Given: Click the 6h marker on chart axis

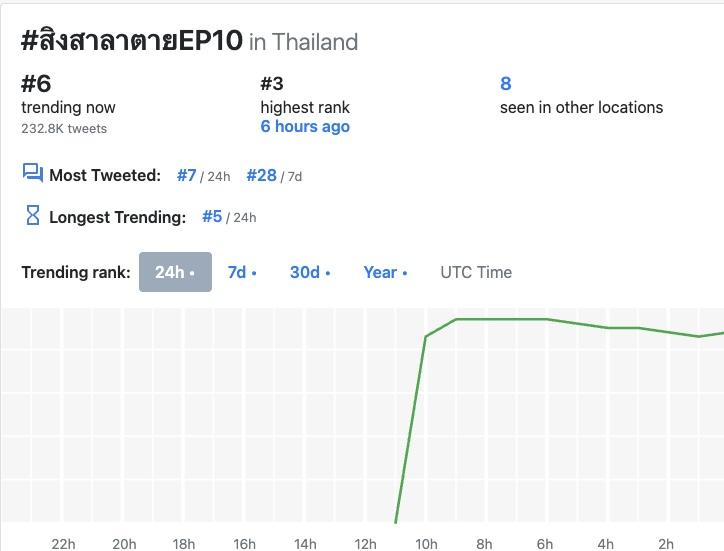Looking at the screenshot, I should (x=545, y=543).
